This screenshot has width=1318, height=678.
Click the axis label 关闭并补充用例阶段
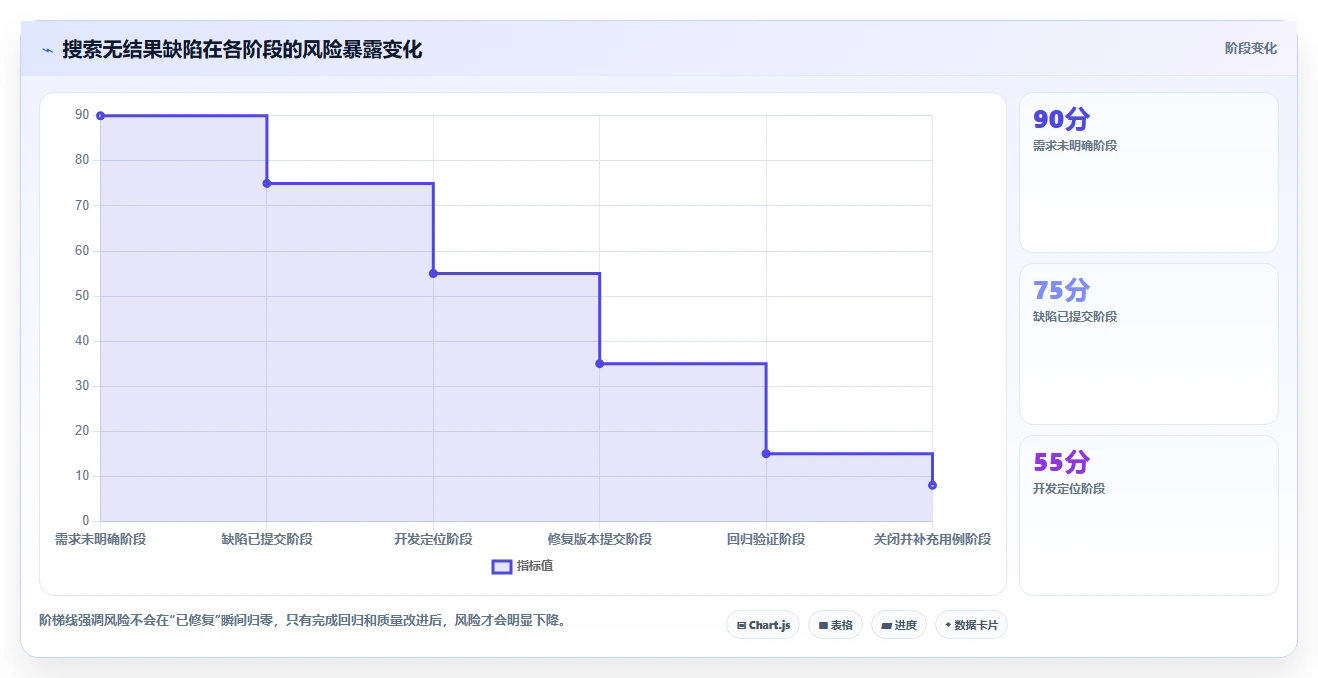932,539
